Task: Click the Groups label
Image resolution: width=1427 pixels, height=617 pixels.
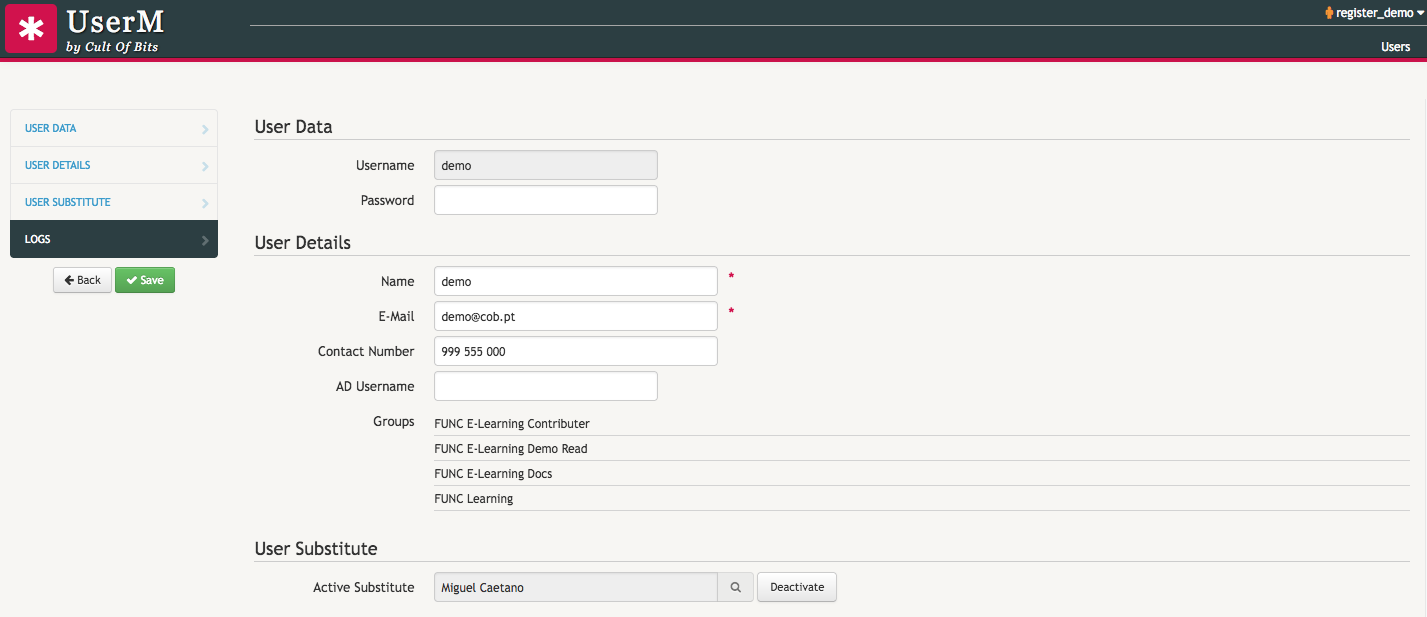Action: (x=394, y=422)
